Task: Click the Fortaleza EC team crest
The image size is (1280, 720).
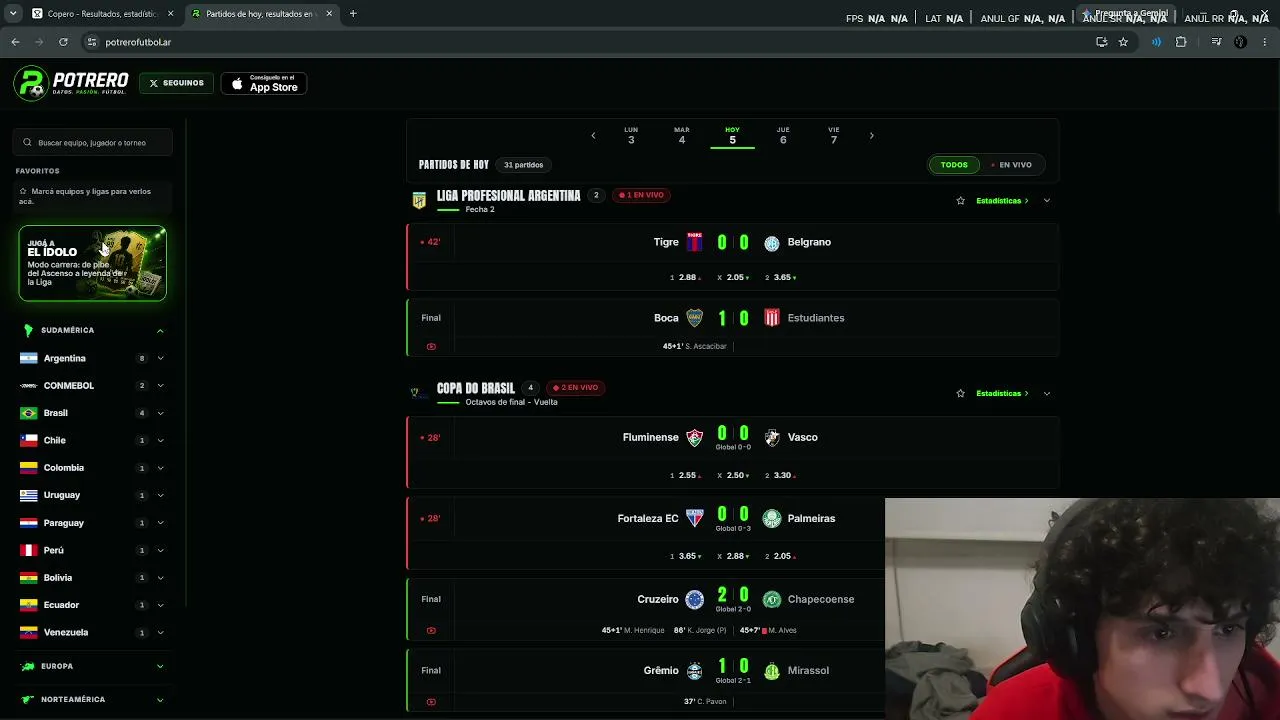Action: 694,518
